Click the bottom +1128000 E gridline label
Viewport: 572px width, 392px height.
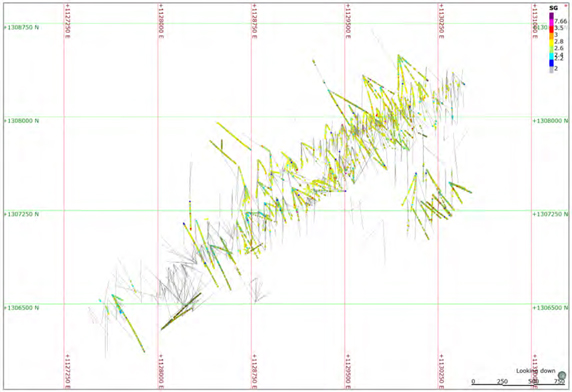(161, 371)
